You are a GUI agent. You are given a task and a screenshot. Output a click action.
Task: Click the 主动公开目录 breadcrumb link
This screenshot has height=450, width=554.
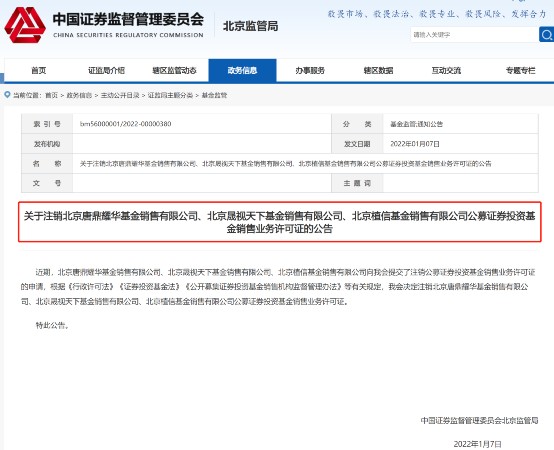coord(120,95)
